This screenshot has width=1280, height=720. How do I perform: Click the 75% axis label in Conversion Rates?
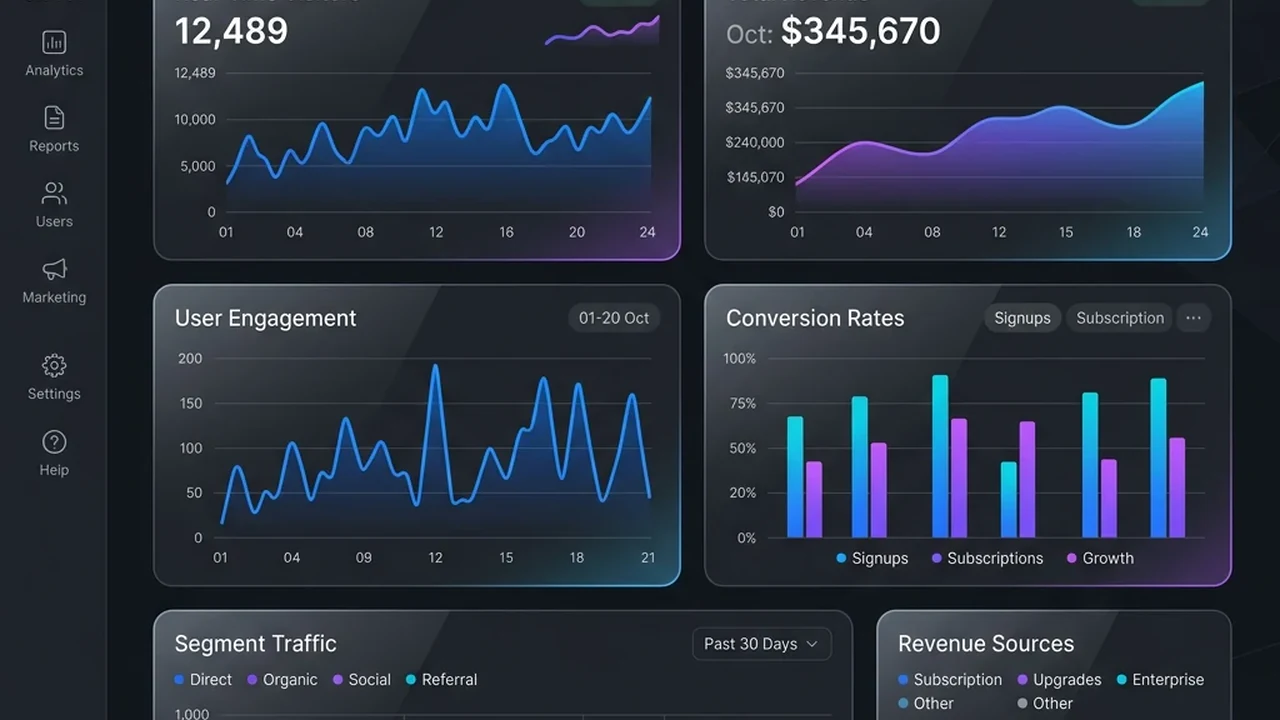point(743,403)
